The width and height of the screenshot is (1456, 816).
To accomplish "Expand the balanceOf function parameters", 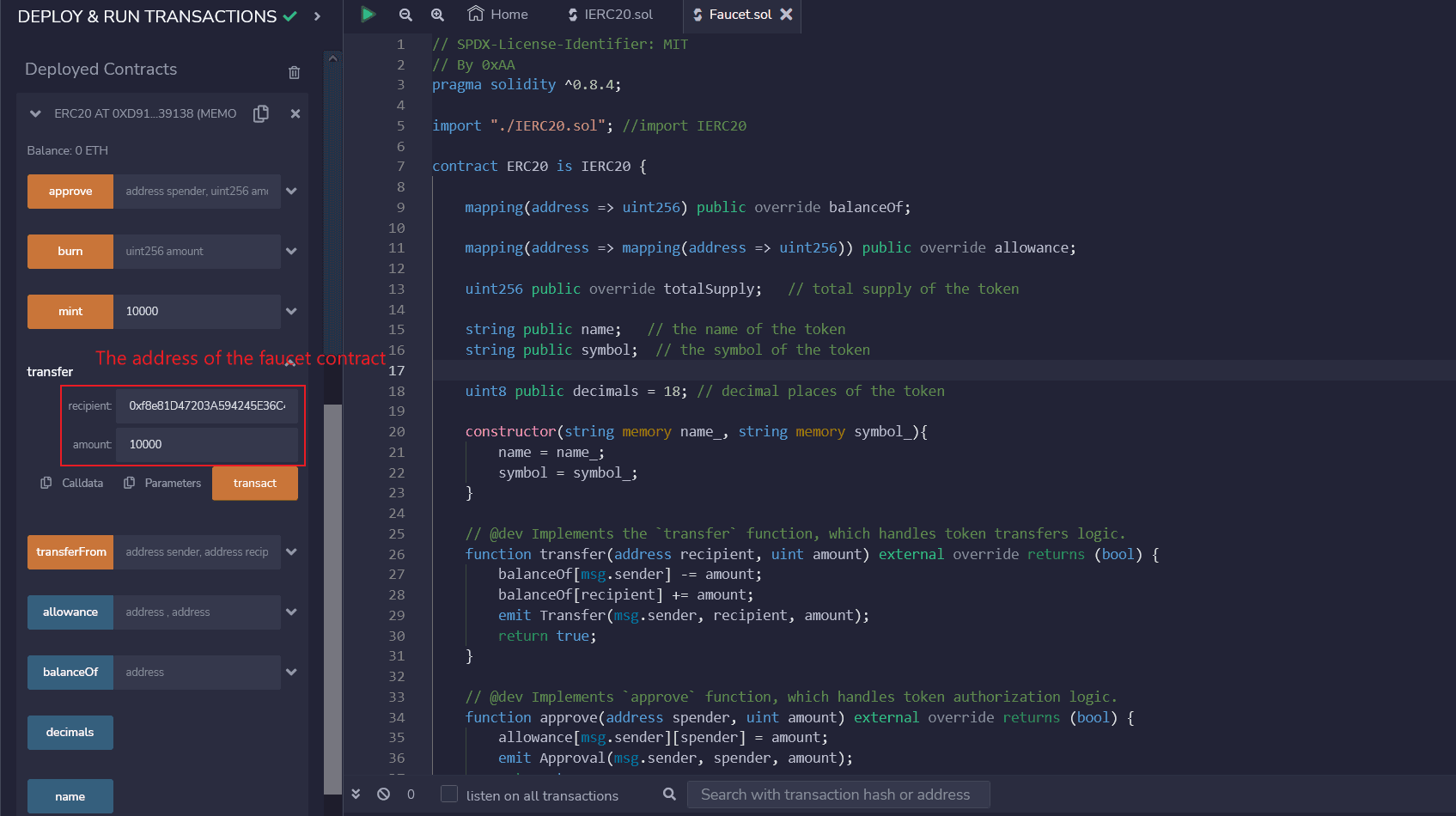I will [x=292, y=673].
